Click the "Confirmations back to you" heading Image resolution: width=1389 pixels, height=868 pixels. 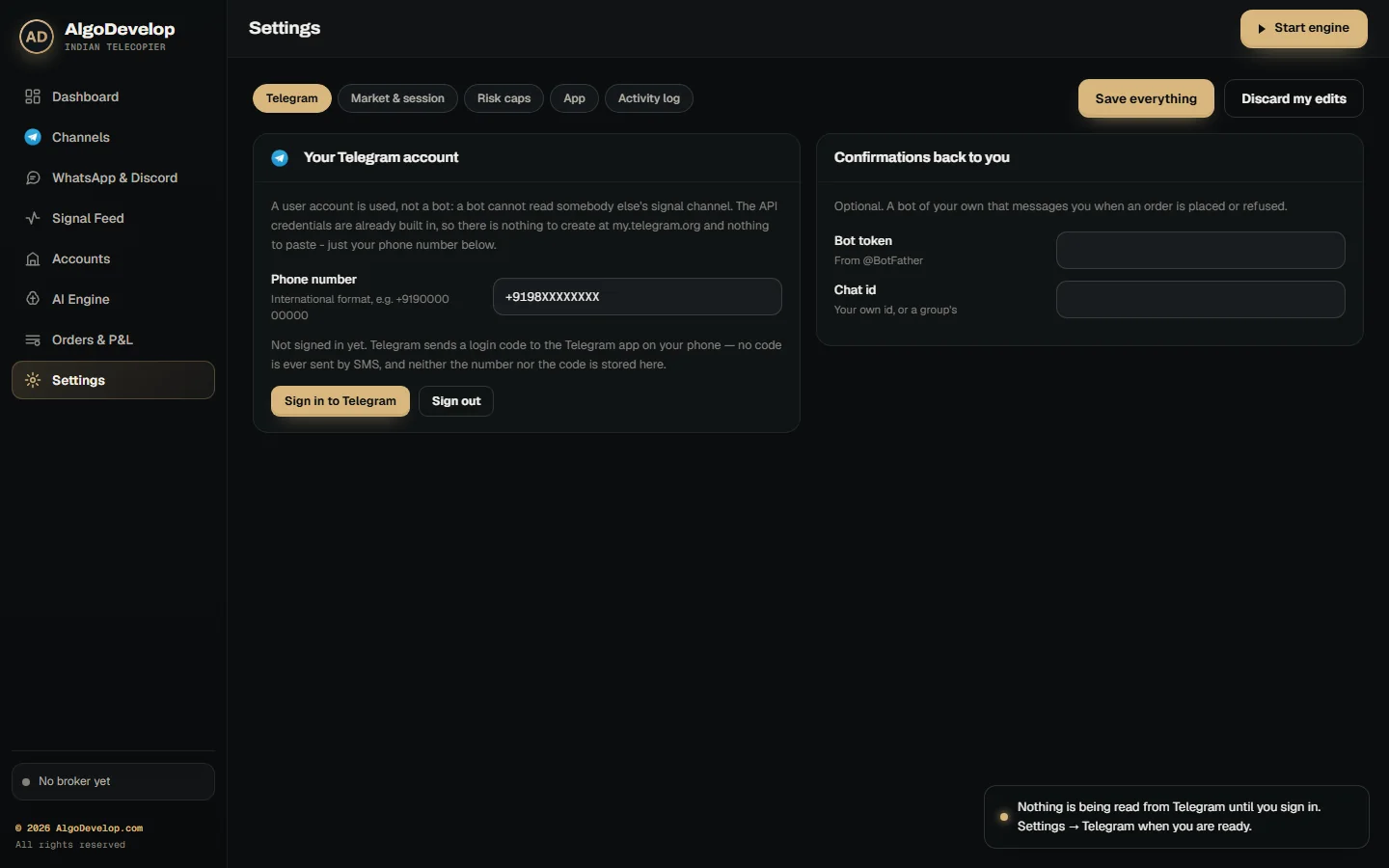922,157
